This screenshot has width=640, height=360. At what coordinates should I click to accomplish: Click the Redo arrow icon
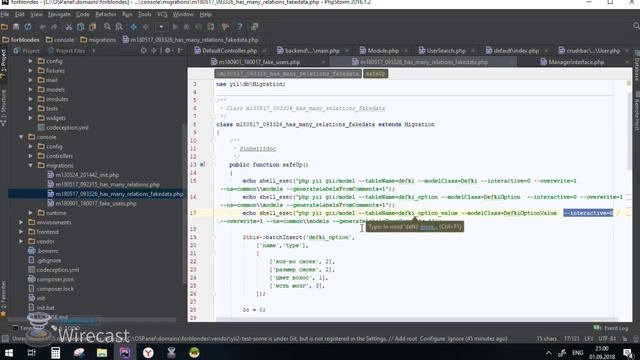click(54, 27)
